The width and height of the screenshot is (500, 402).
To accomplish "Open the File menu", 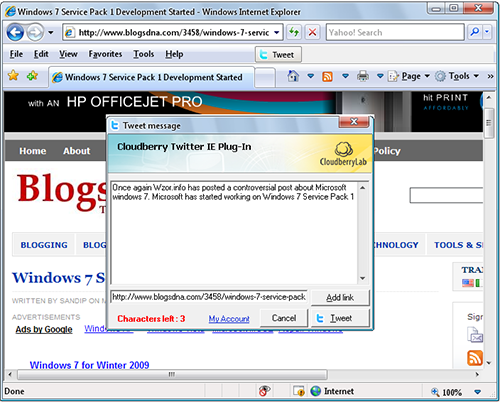I will point(16,54).
